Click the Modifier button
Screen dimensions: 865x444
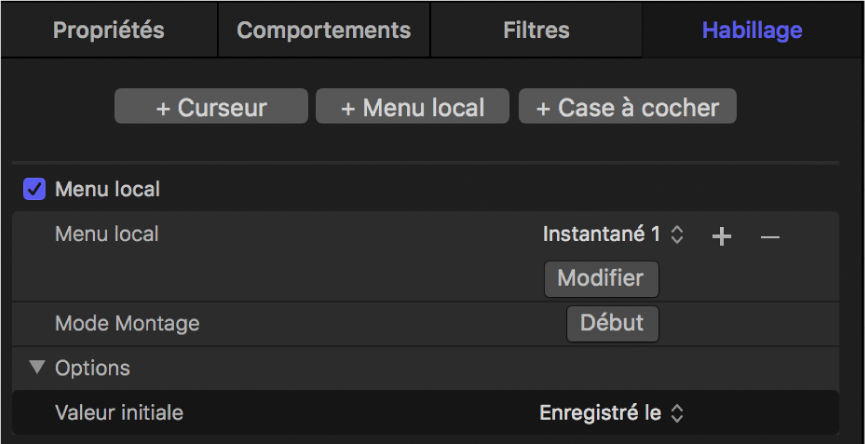coord(601,278)
